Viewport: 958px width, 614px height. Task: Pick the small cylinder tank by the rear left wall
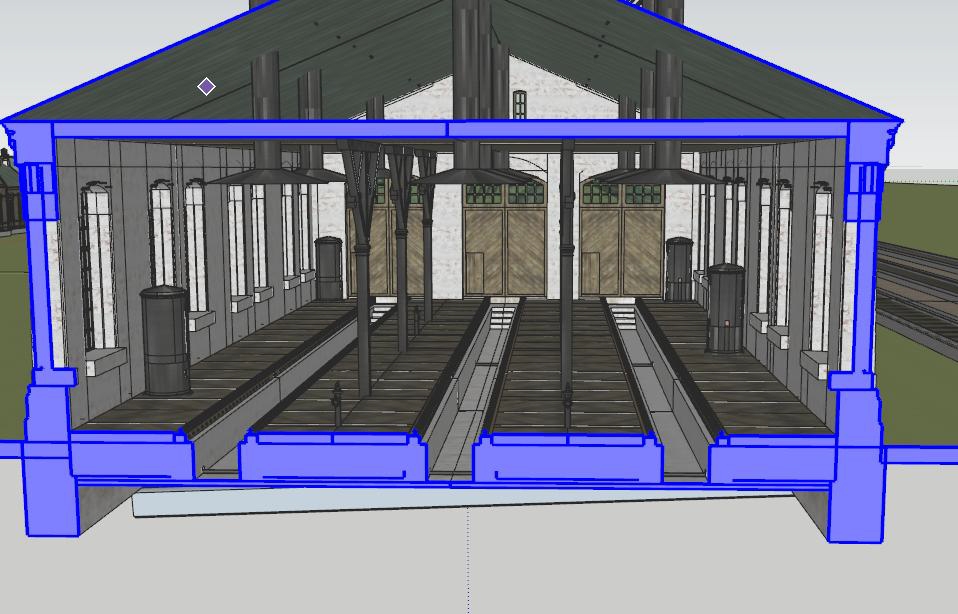point(329,268)
